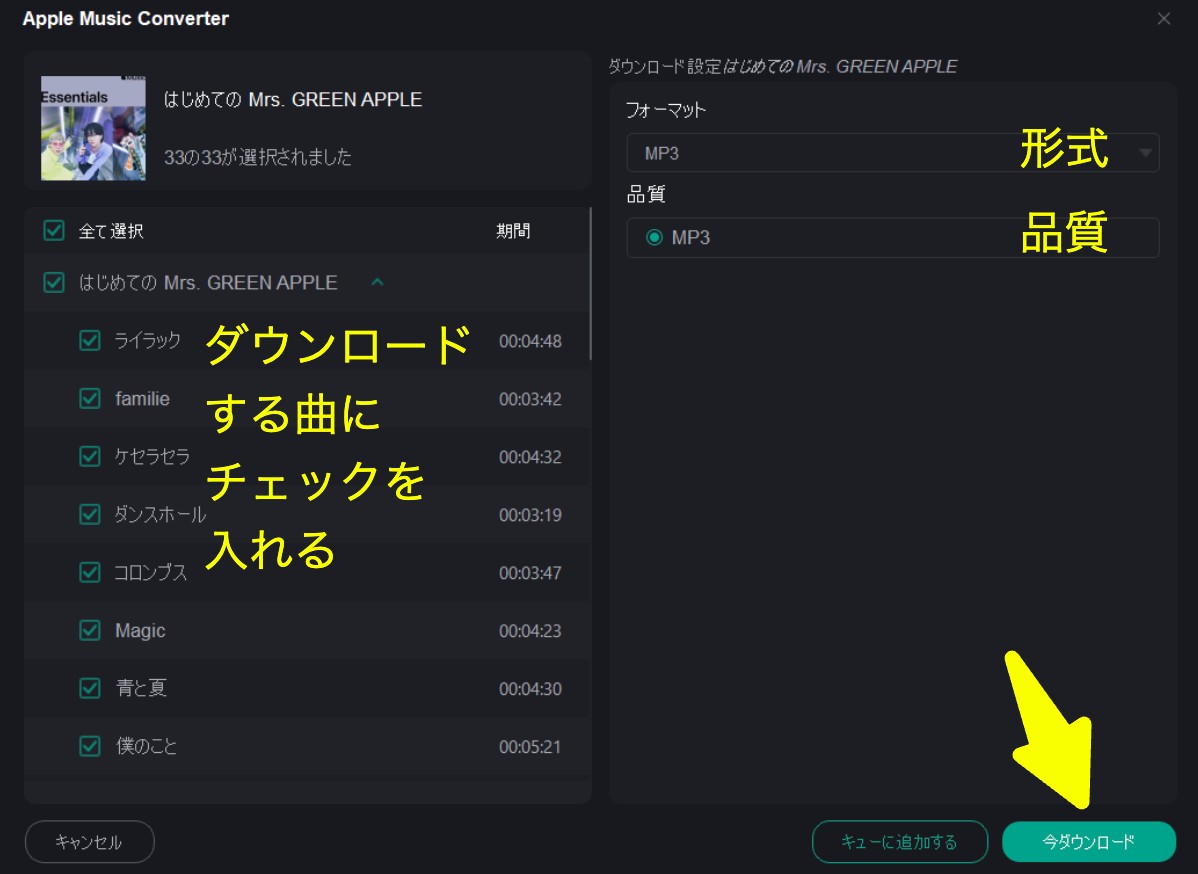Click the duration 00:05:21
Screen dimensions: 1198x874
click(x=530, y=746)
